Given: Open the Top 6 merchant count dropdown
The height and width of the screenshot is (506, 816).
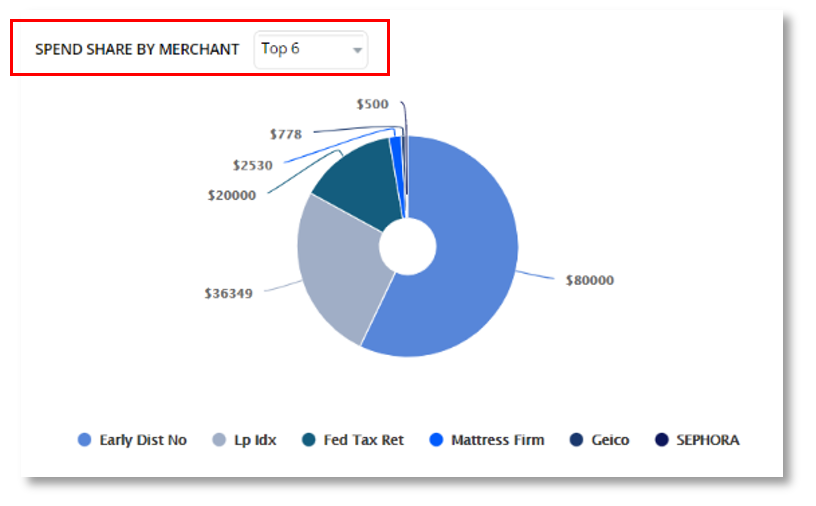Looking at the screenshot, I should pyautogui.click(x=310, y=49).
